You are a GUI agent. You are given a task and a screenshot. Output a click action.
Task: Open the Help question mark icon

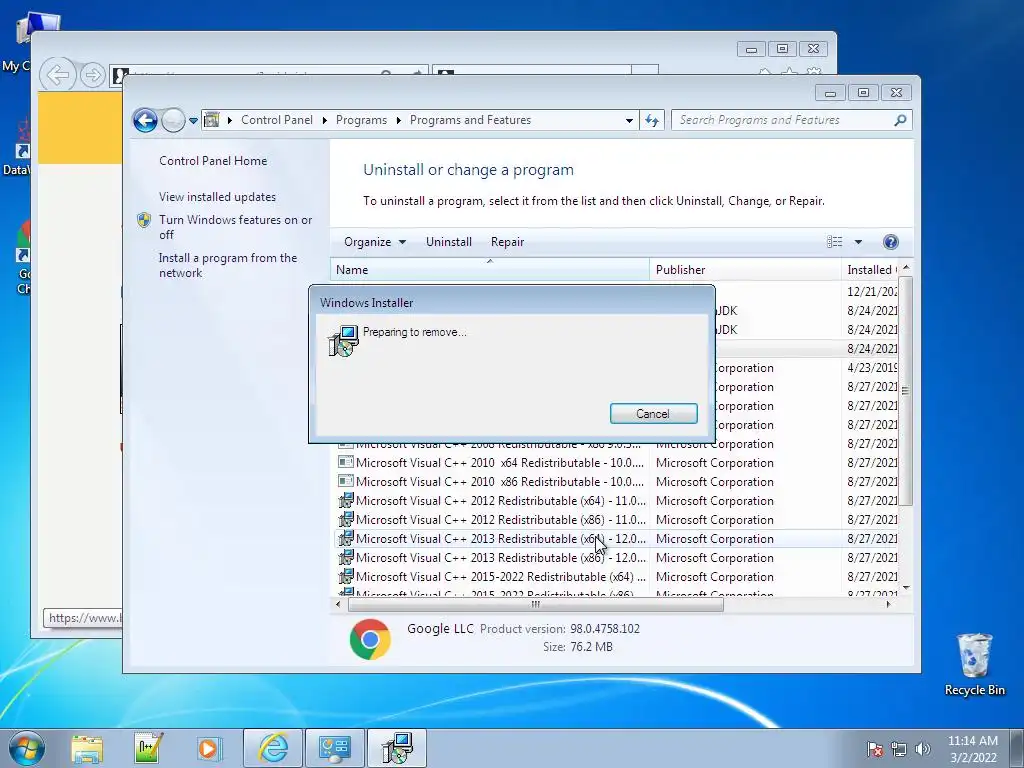click(x=890, y=242)
